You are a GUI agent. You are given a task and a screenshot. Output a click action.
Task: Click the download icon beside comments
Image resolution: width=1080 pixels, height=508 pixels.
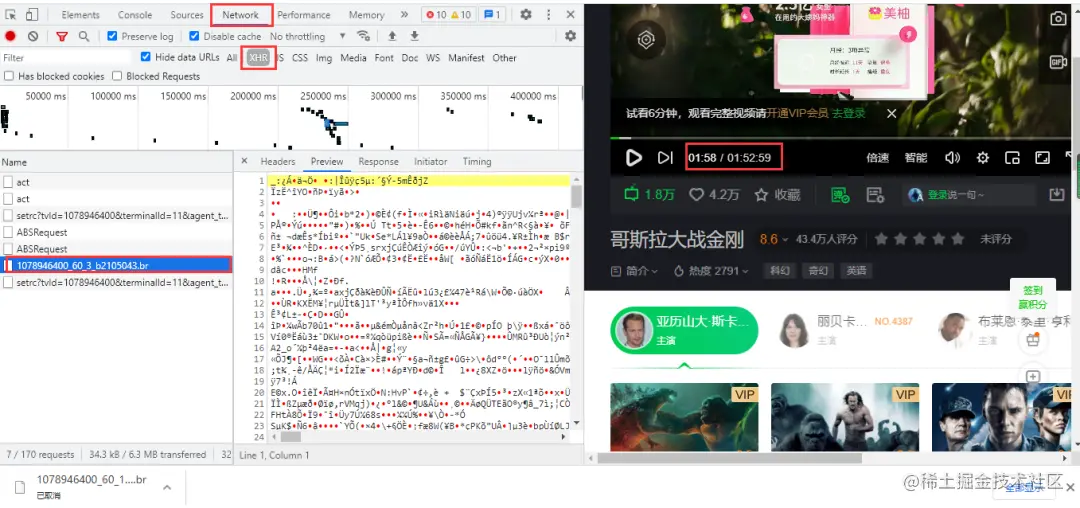point(1057,195)
